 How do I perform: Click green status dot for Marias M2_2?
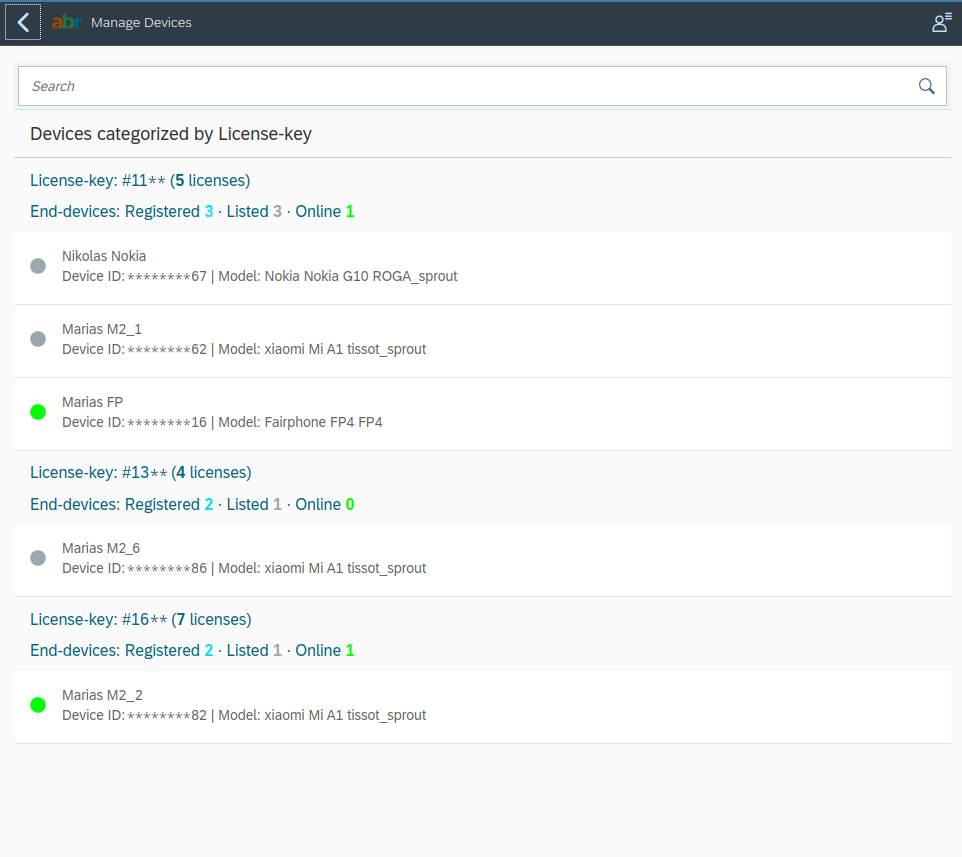coord(38,705)
